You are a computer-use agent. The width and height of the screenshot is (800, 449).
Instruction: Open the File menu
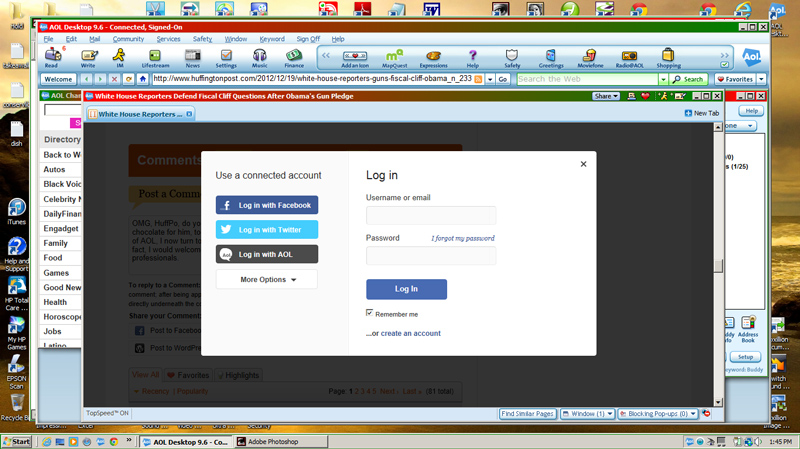pyautogui.click(x=48, y=39)
